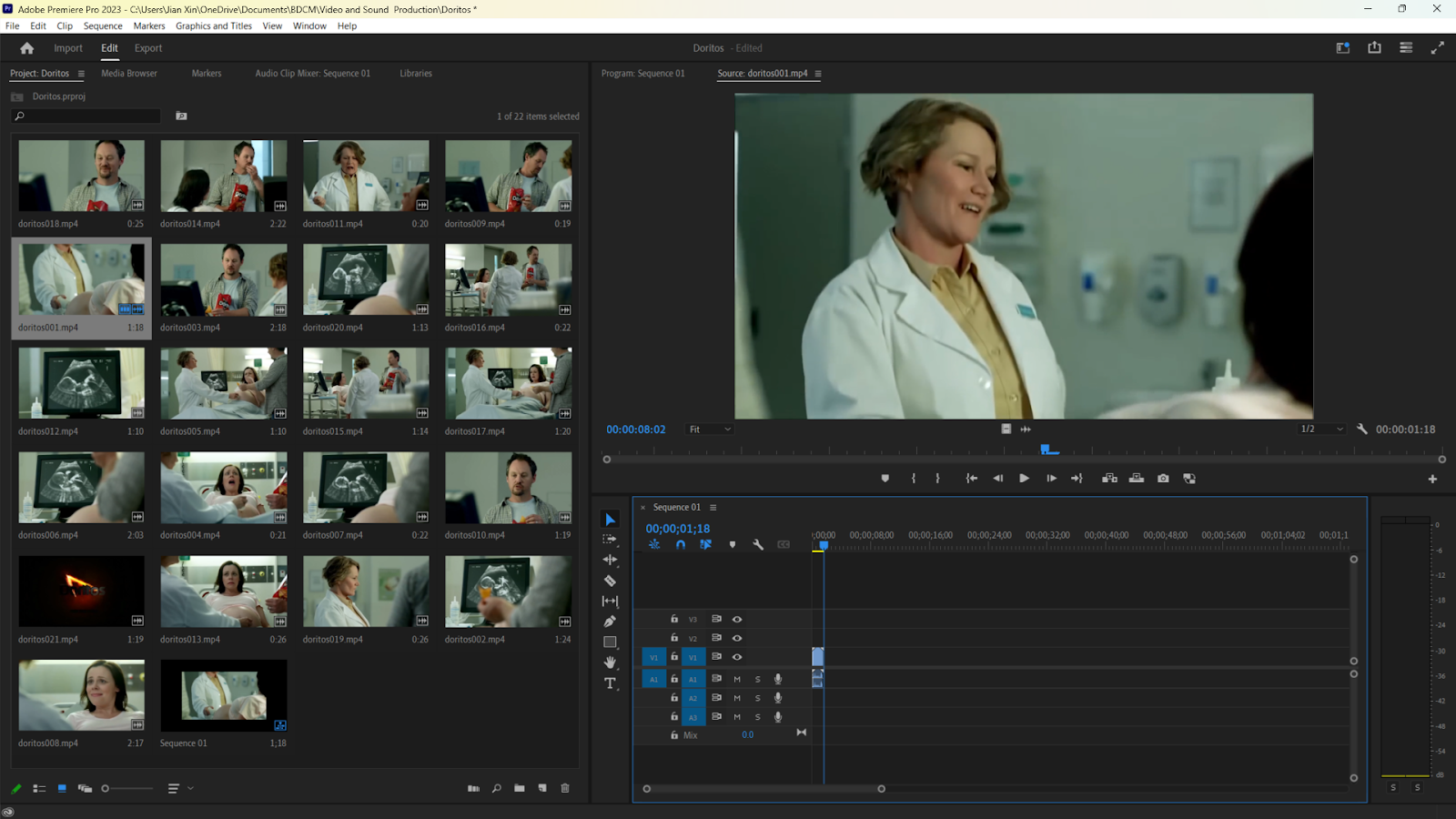The width and height of the screenshot is (1456, 819).
Task: Open the Sequence 01 timeline panel menu
Action: click(x=713, y=508)
